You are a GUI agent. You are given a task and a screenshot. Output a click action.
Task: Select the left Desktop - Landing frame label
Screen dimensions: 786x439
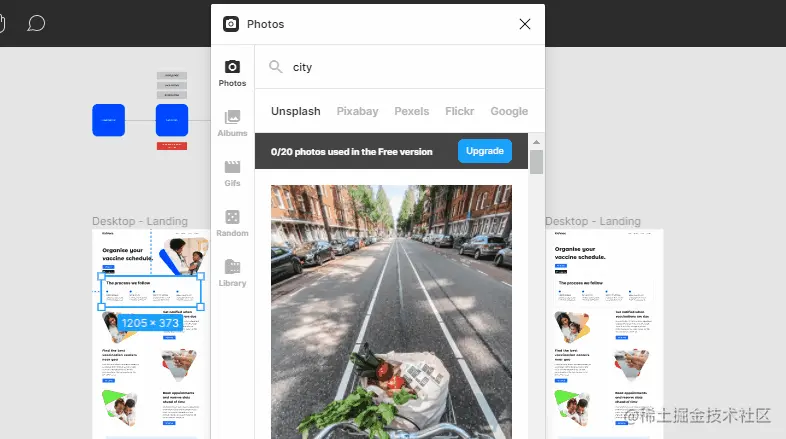coord(140,221)
